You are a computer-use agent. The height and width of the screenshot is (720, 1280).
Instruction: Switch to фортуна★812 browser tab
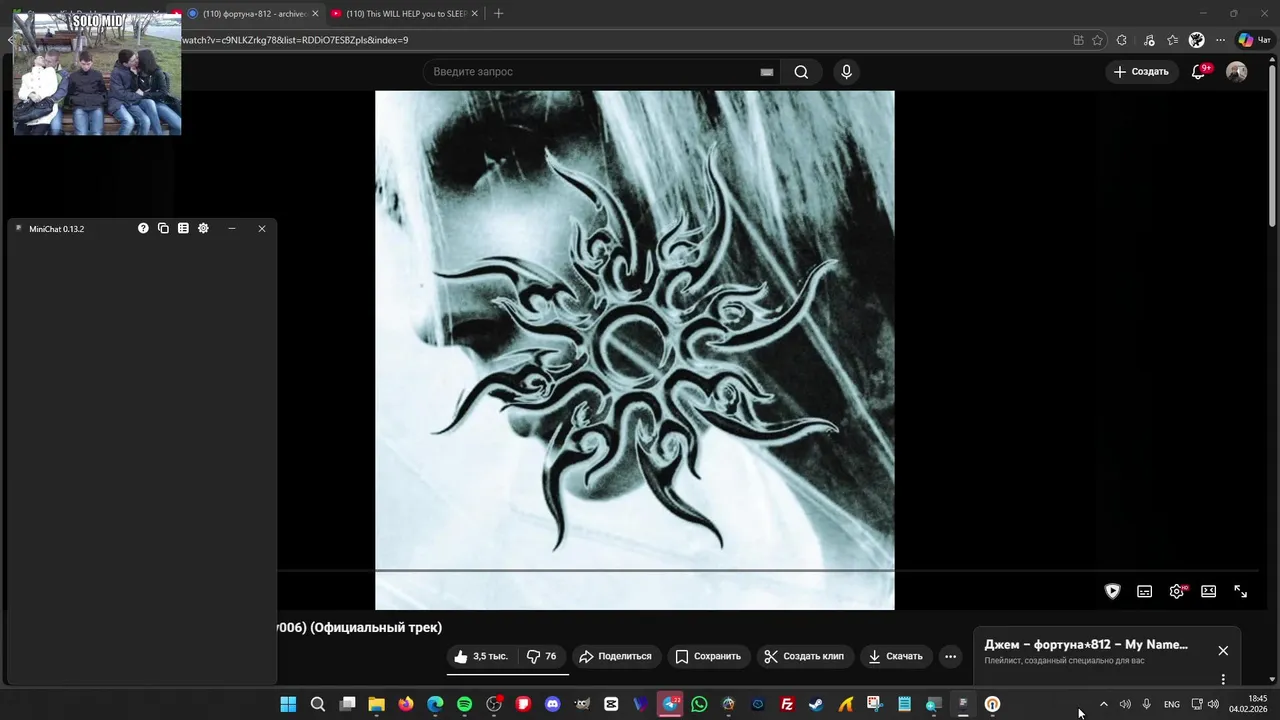point(254,13)
